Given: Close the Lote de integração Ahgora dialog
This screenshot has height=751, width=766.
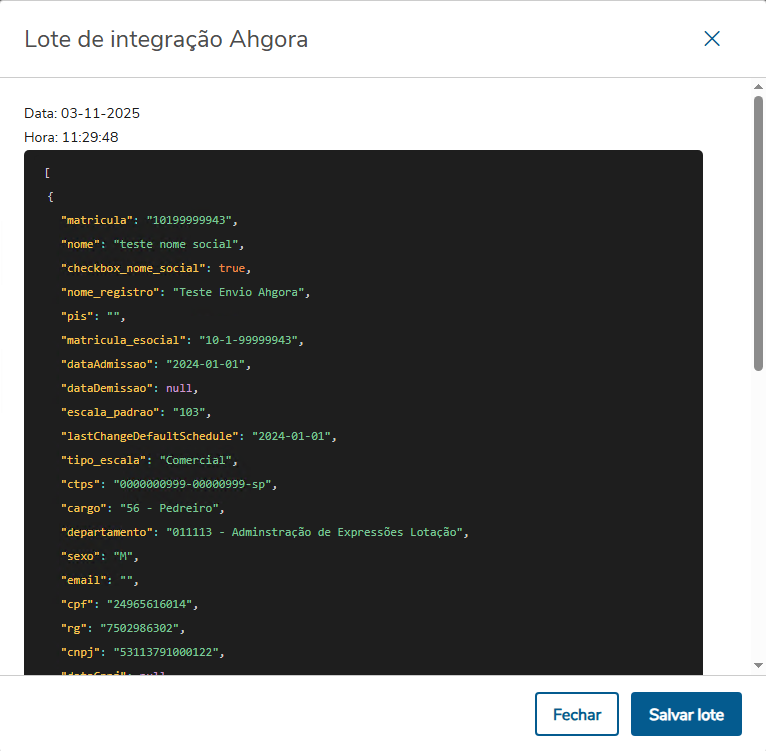Looking at the screenshot, I should pos(712,39).
